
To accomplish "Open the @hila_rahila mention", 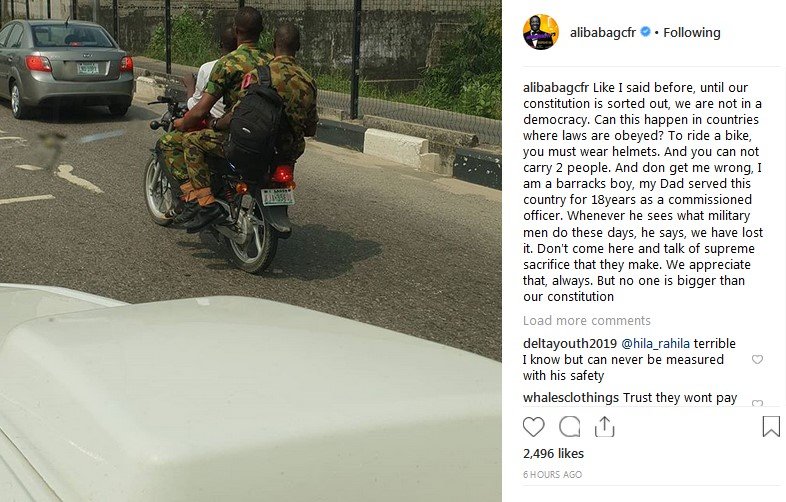I will tap(655, 344).
